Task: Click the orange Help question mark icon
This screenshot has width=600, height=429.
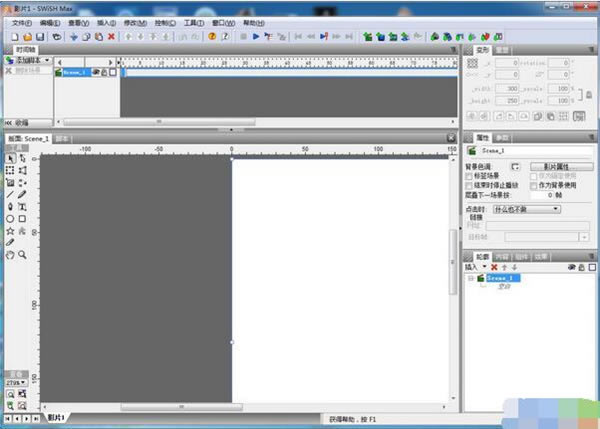Action: (212, 36)
